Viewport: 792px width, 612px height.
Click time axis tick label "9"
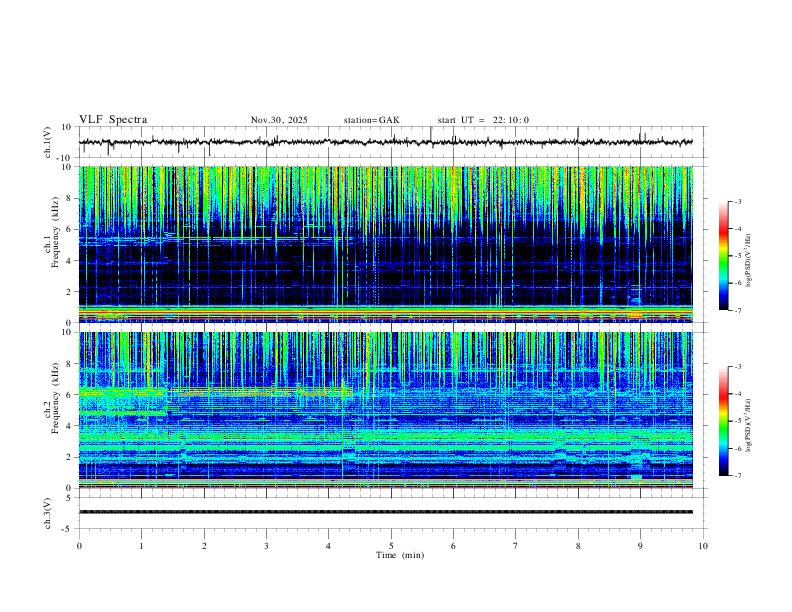640,546
